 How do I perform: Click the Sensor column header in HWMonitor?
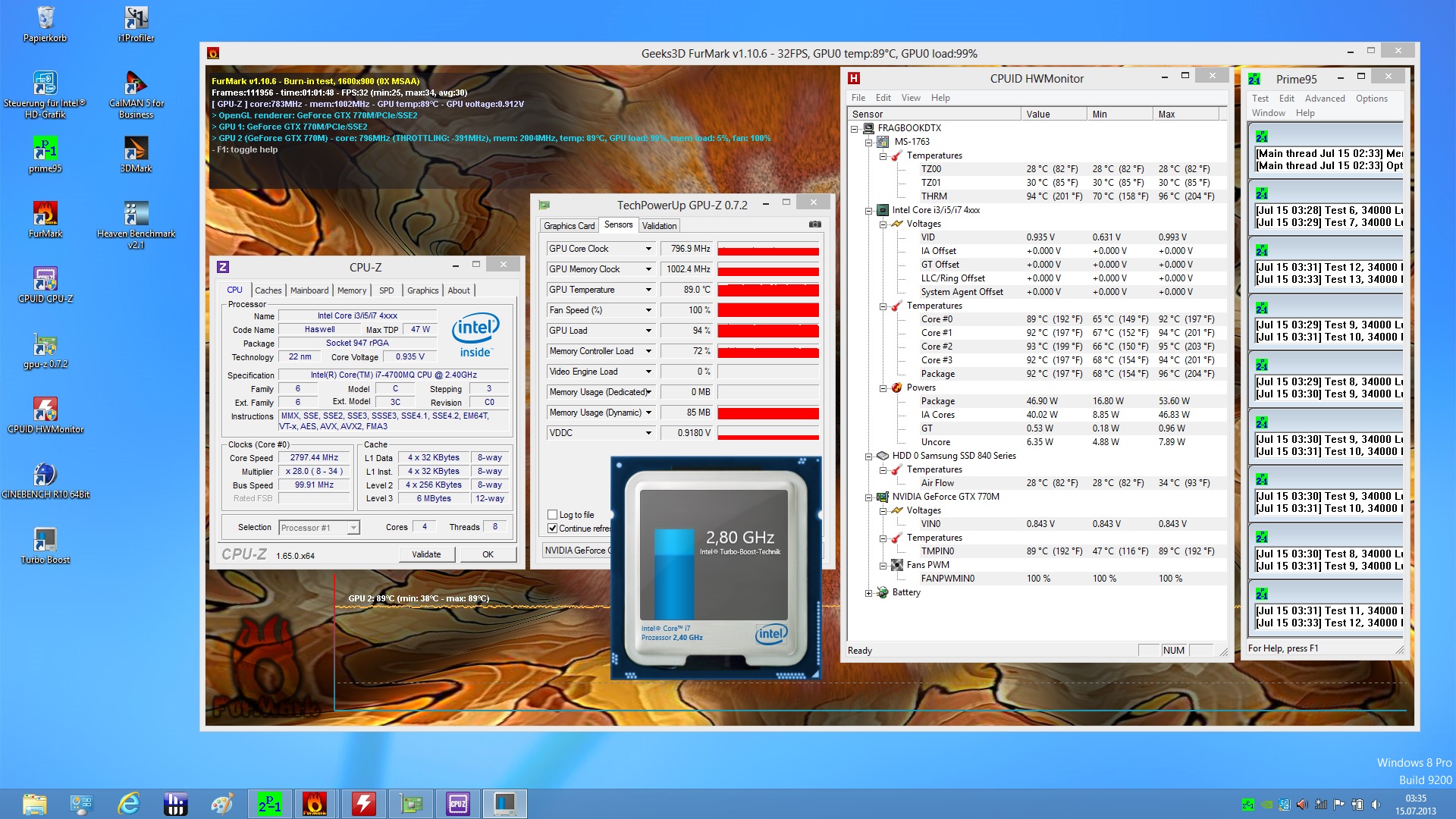point(934,115)
